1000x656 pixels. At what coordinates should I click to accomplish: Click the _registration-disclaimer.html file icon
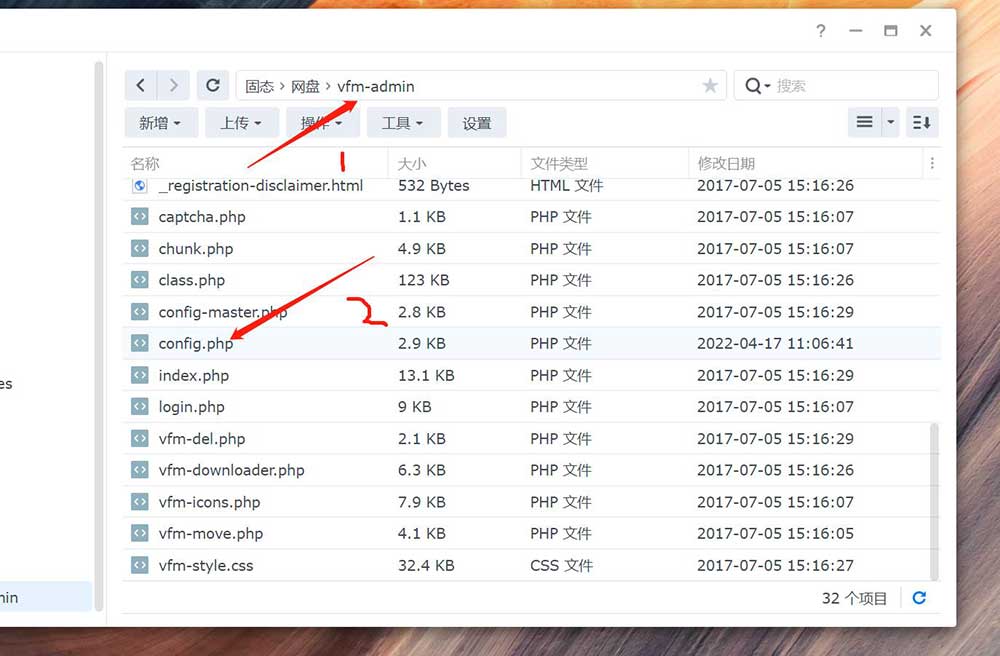pyautogui.click(x=140, y=186)
